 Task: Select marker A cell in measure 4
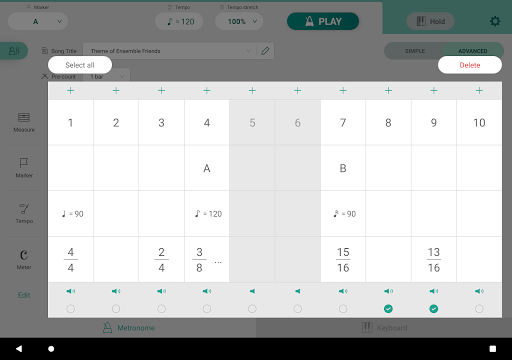(x=207, y=168)
